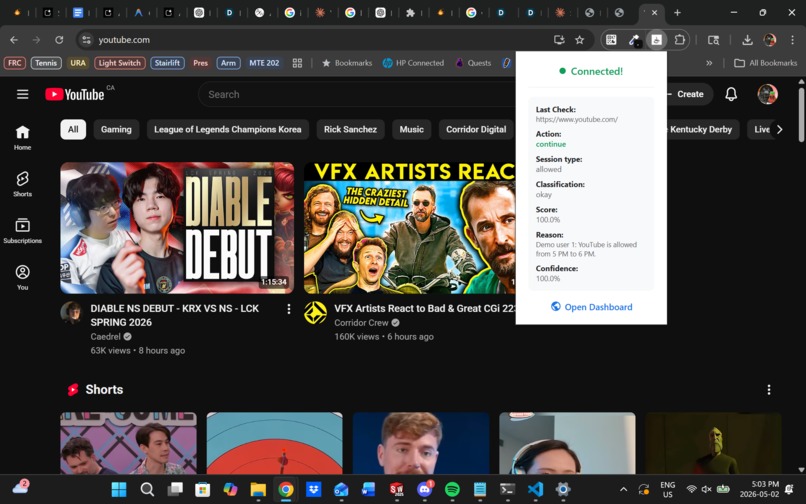
Task: Click the YouTube logo
Action: pos(75,94)
